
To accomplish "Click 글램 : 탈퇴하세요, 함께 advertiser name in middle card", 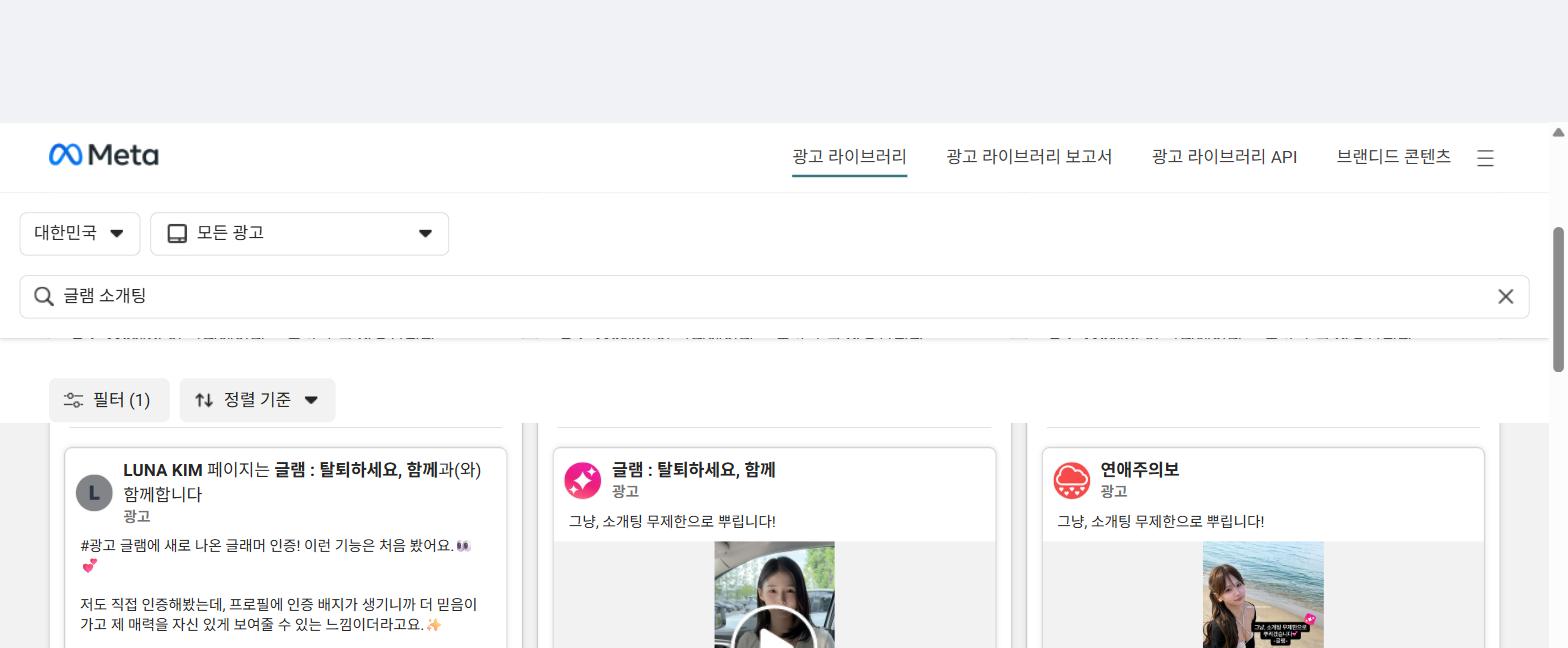I will [x=694, y=470].
